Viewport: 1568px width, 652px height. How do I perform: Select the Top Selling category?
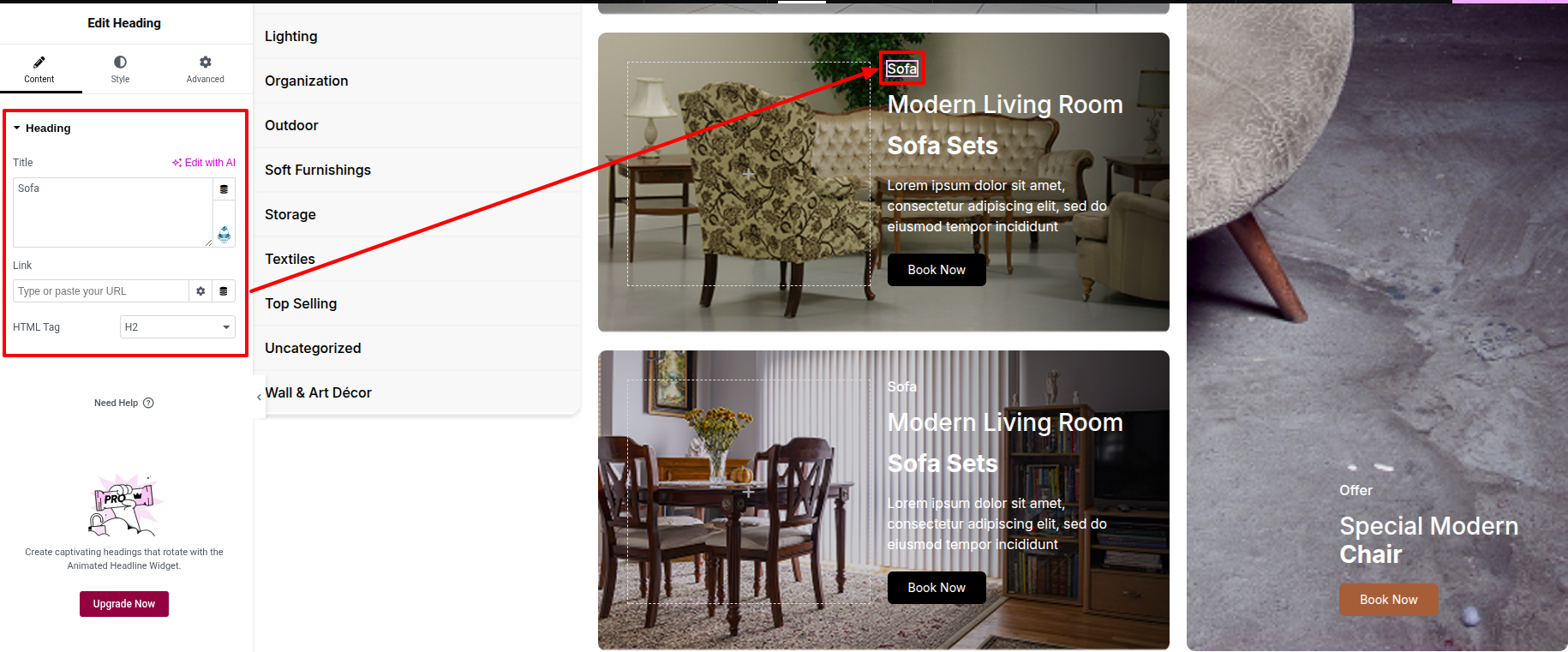(x=301, y=303)
